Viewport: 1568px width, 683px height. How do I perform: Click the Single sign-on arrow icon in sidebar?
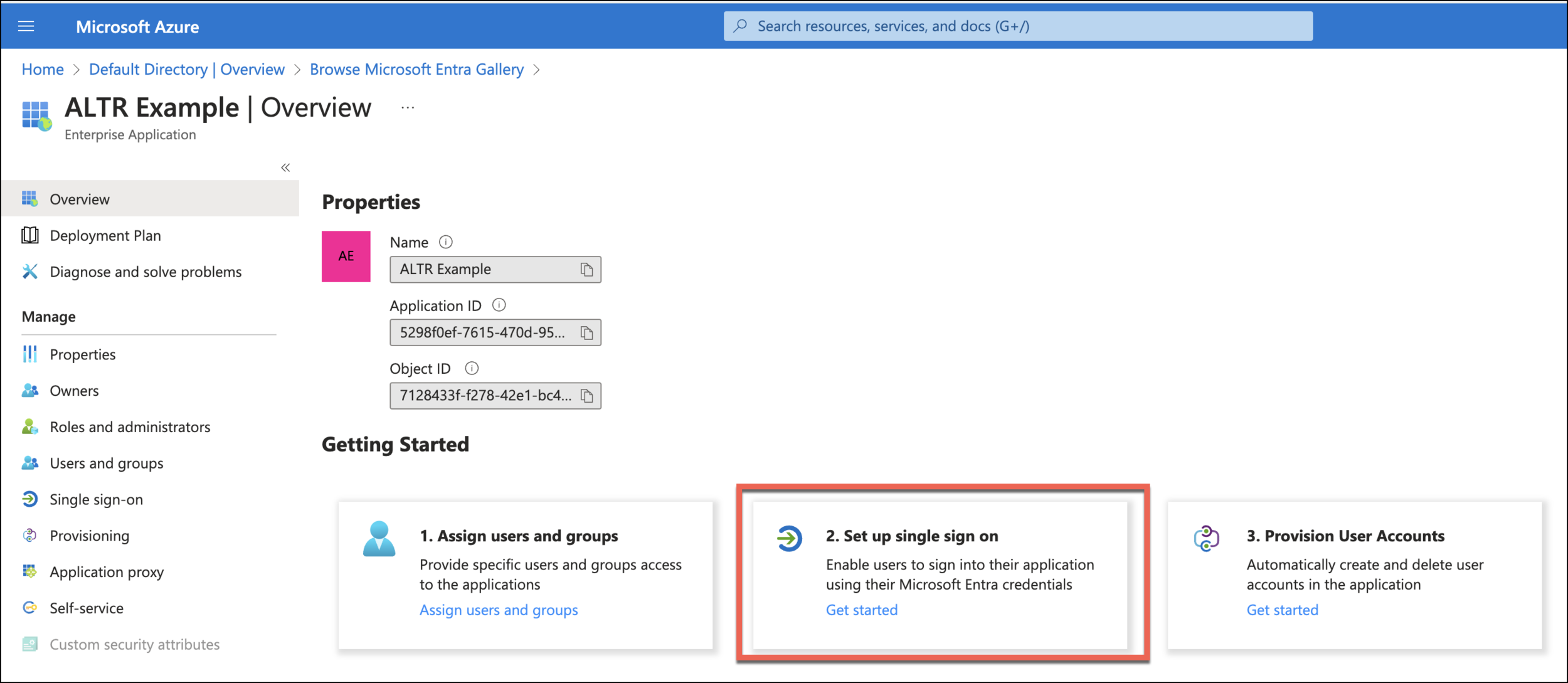[29, 499]
